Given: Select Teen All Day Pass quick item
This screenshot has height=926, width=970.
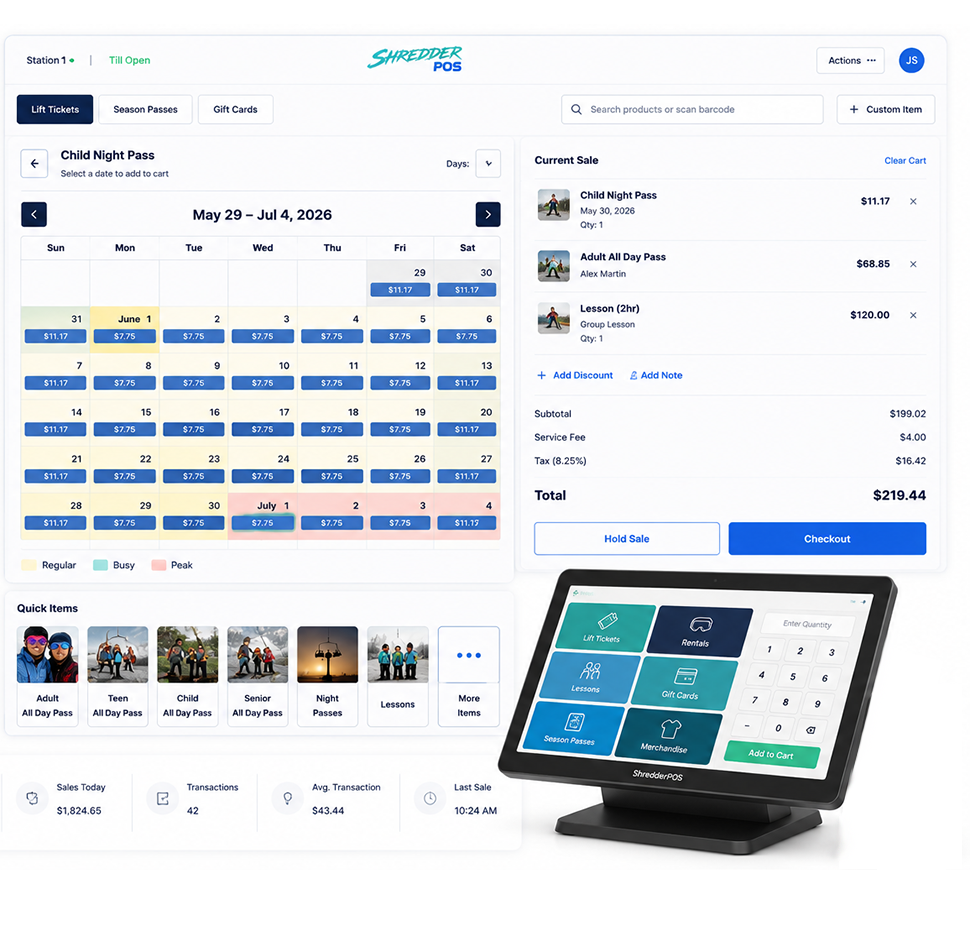Looking at the screenshot, I should [118, 676].
